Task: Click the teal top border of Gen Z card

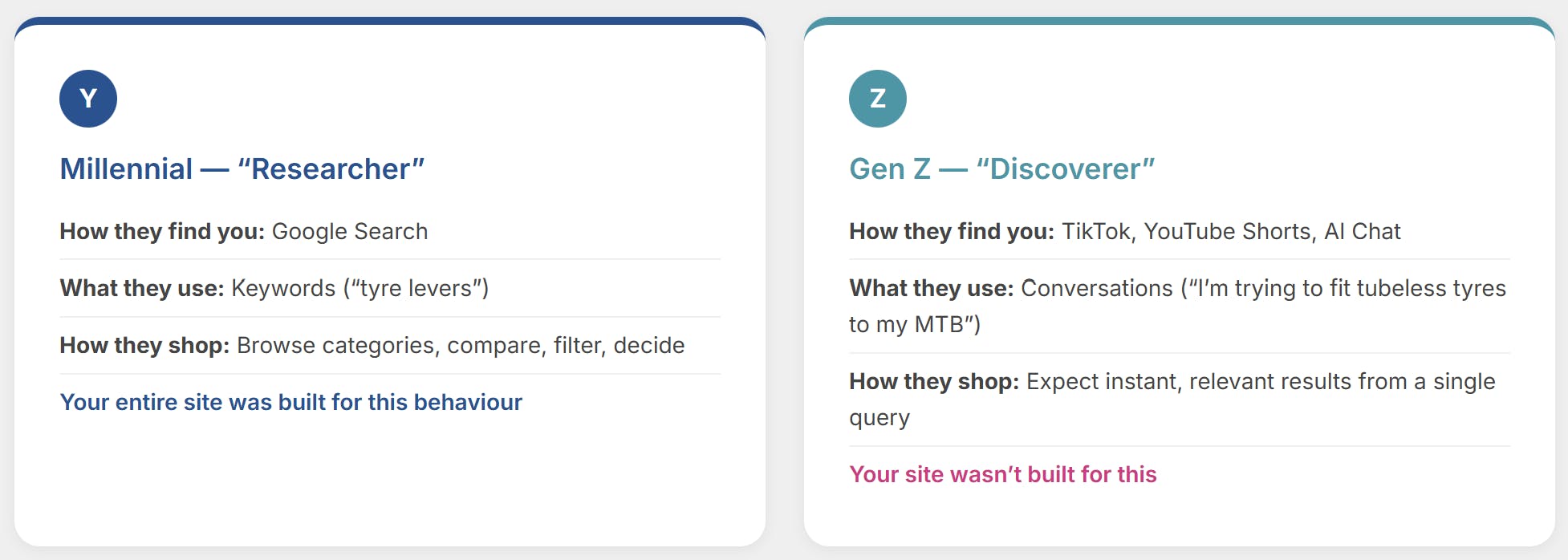Action: (x=1180, y=21)
